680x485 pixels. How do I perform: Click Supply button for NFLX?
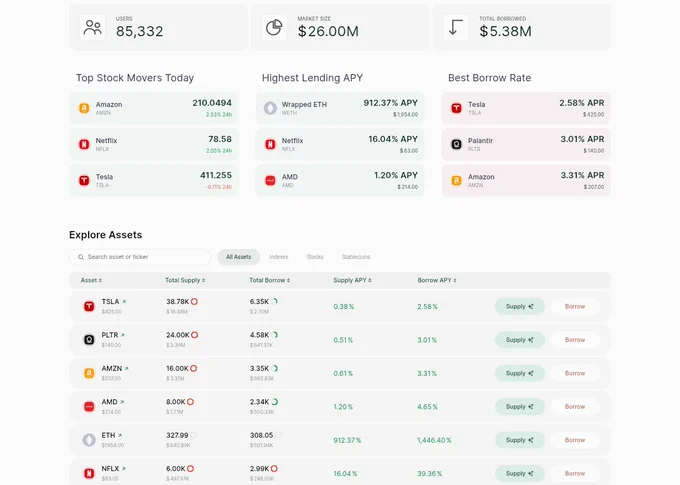pos(520,473)
